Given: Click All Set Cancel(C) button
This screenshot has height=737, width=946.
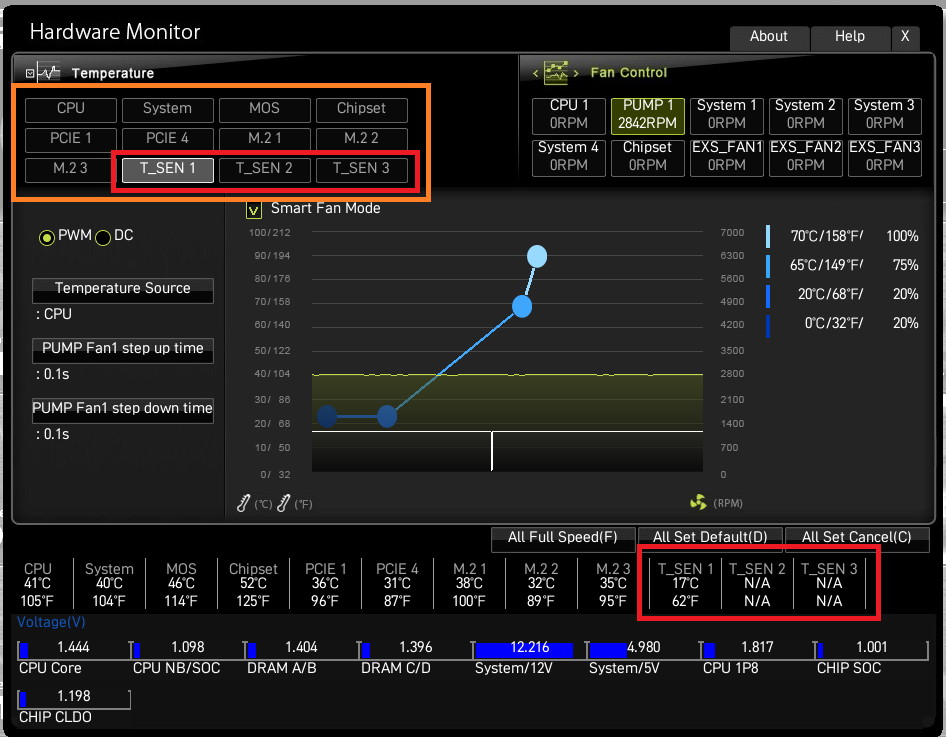Looking at the screenshot, I should (857, 538).
